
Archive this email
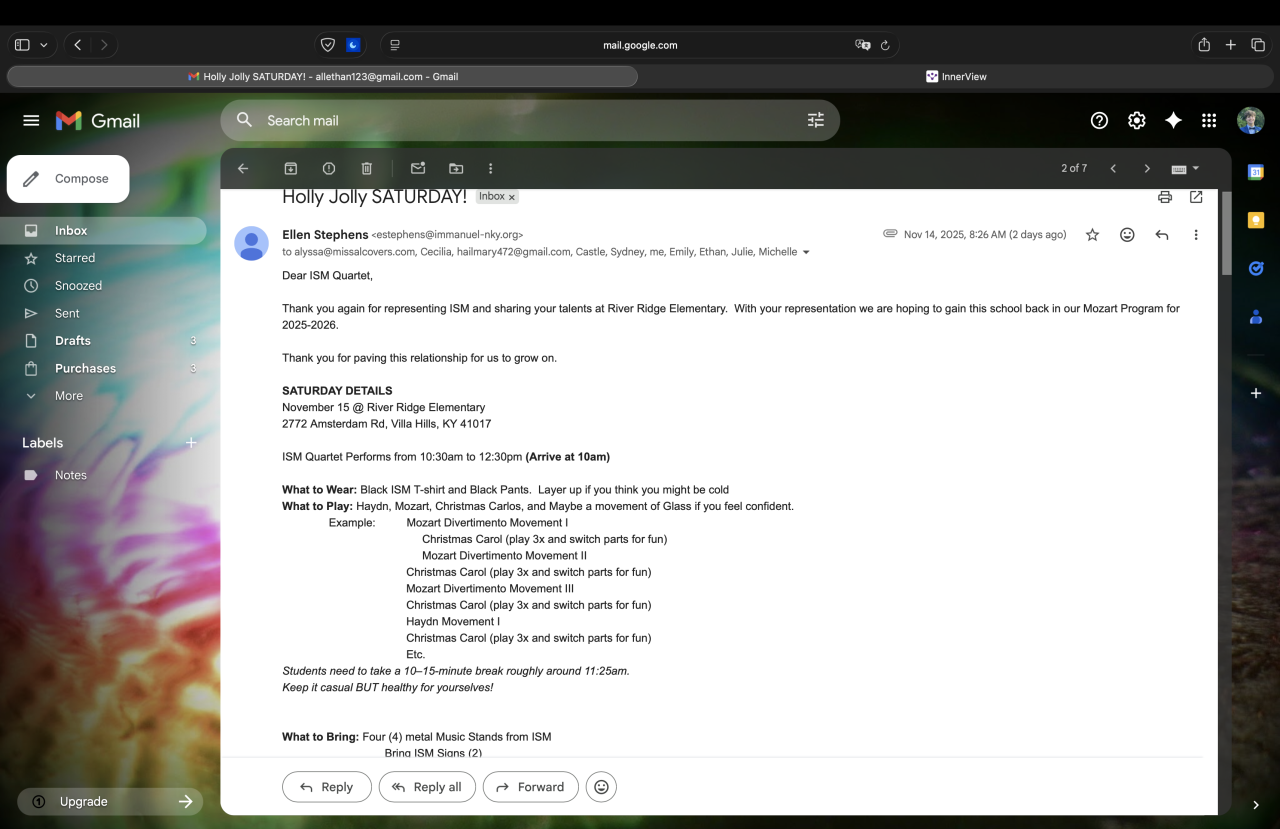pos(291,168)
